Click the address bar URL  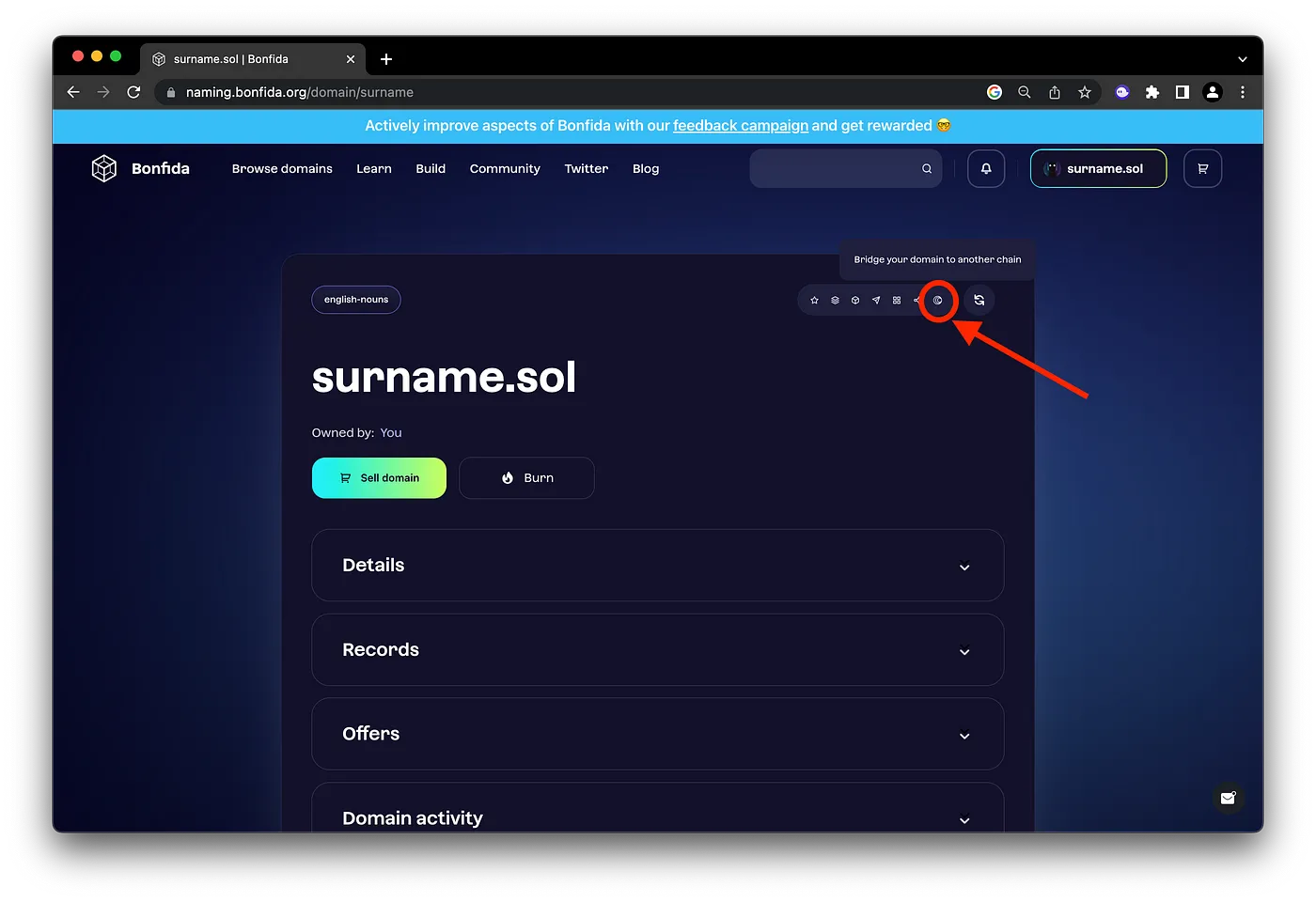point(300,92)
